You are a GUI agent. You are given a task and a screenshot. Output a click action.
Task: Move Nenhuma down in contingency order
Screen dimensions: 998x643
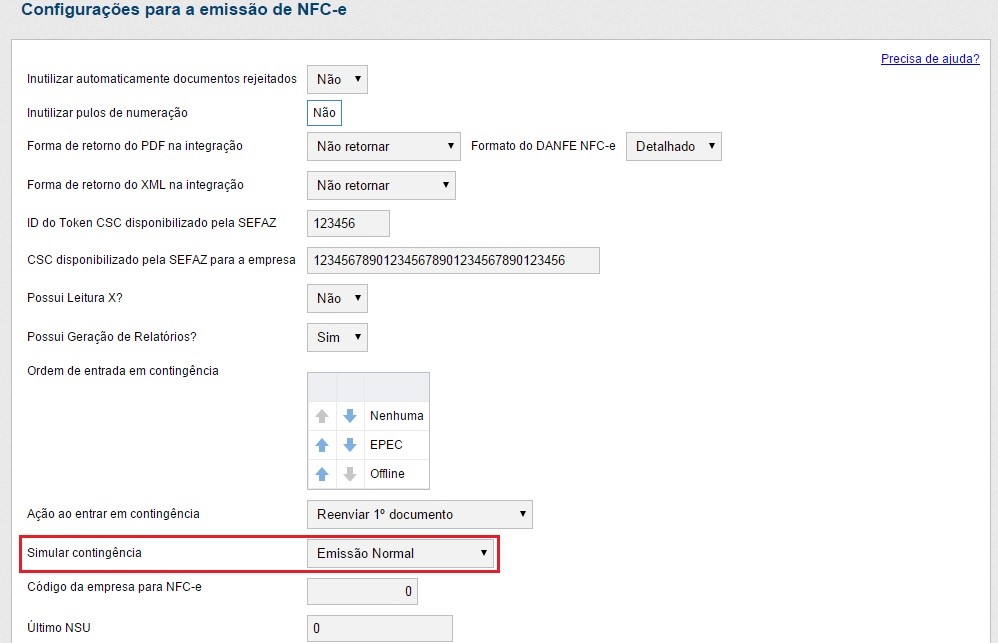[350, 416]
